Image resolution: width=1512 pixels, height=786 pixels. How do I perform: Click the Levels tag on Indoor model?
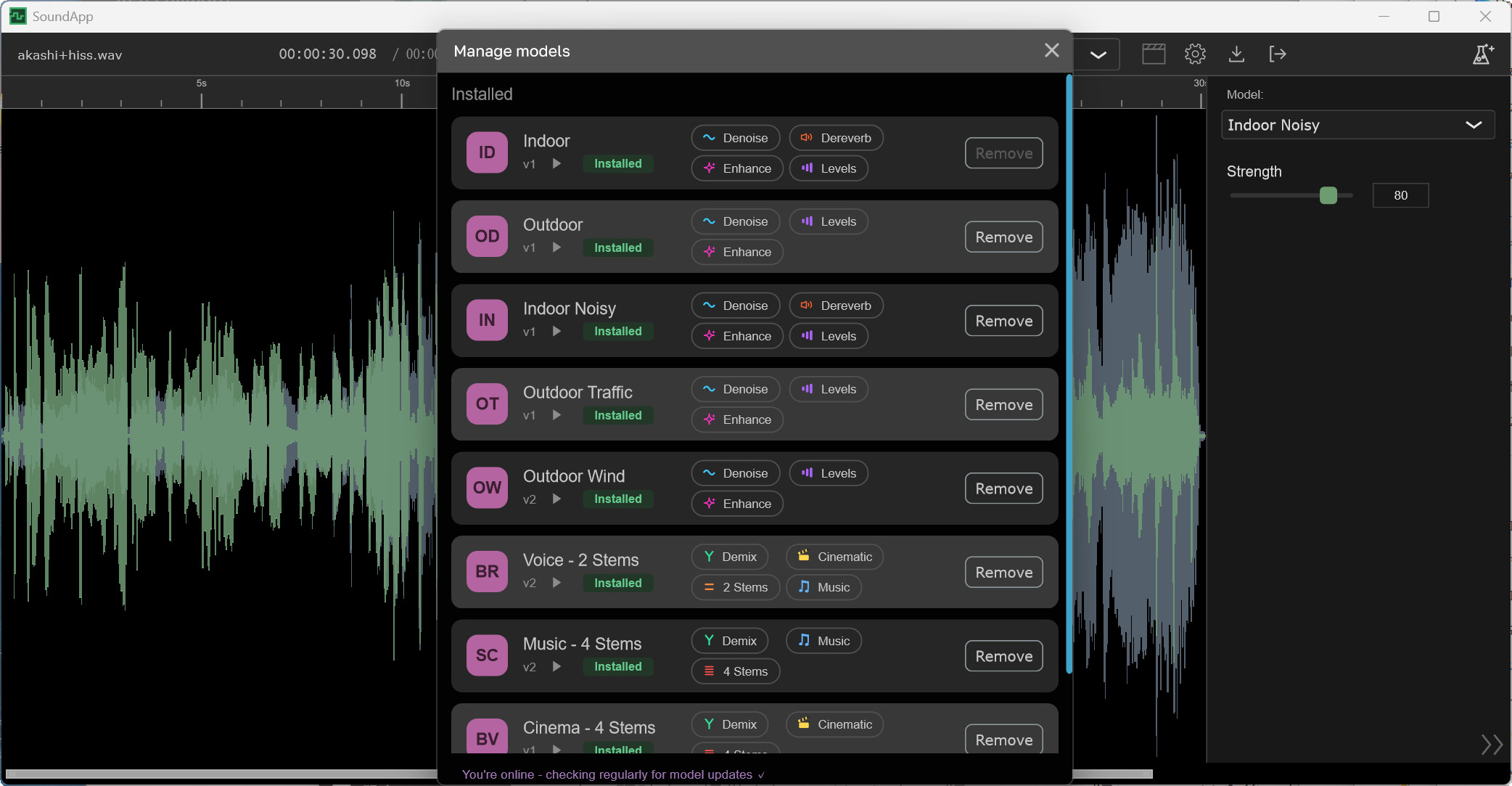pyautogui.click(x=829, y=168)
